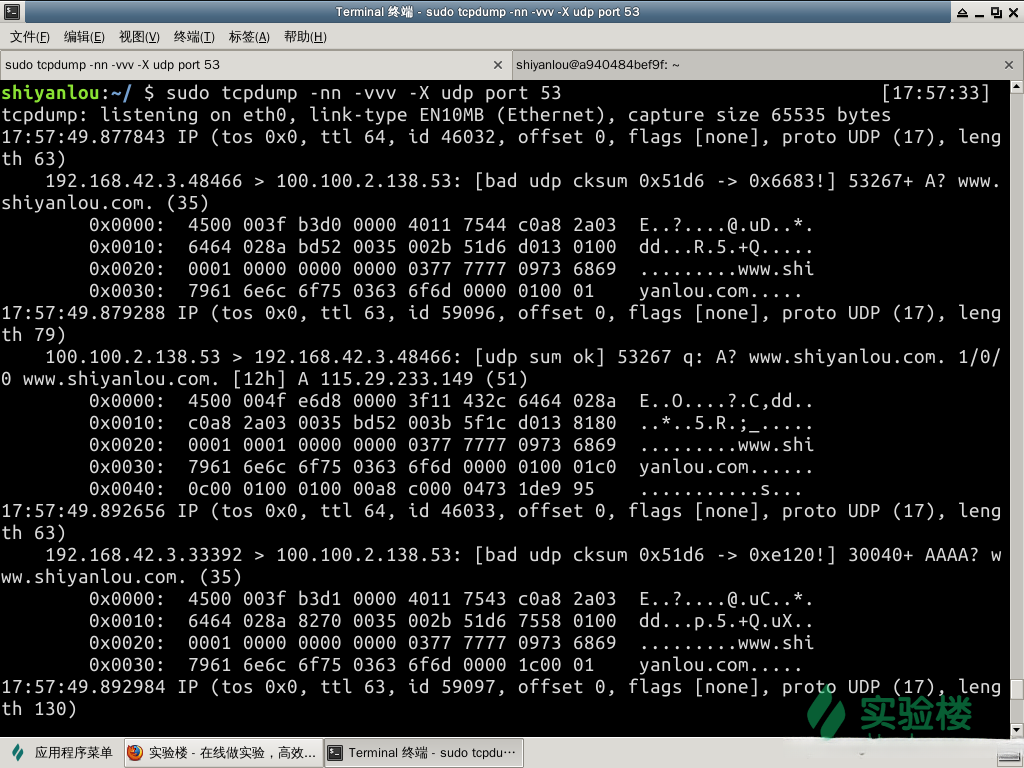The height and width of the screenshot is (768, 1024).
Task: Open the 应用程序菜单 applications menu
Action: click(x=63, y=753)
